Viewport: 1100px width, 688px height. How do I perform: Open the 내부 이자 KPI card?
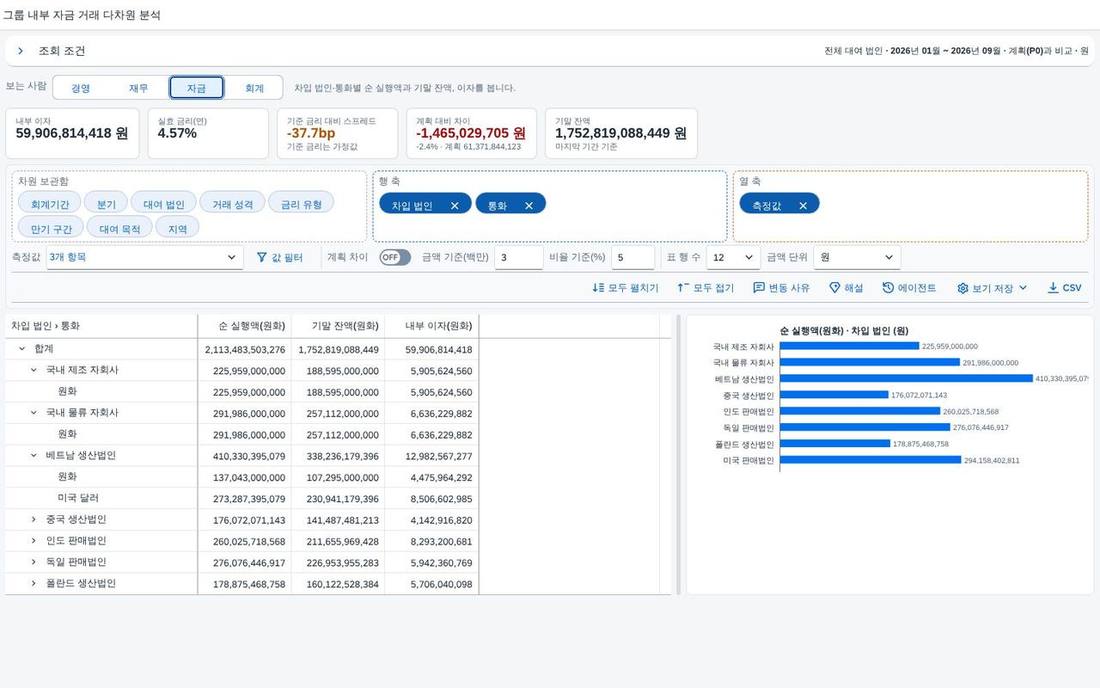coord(72,133)
